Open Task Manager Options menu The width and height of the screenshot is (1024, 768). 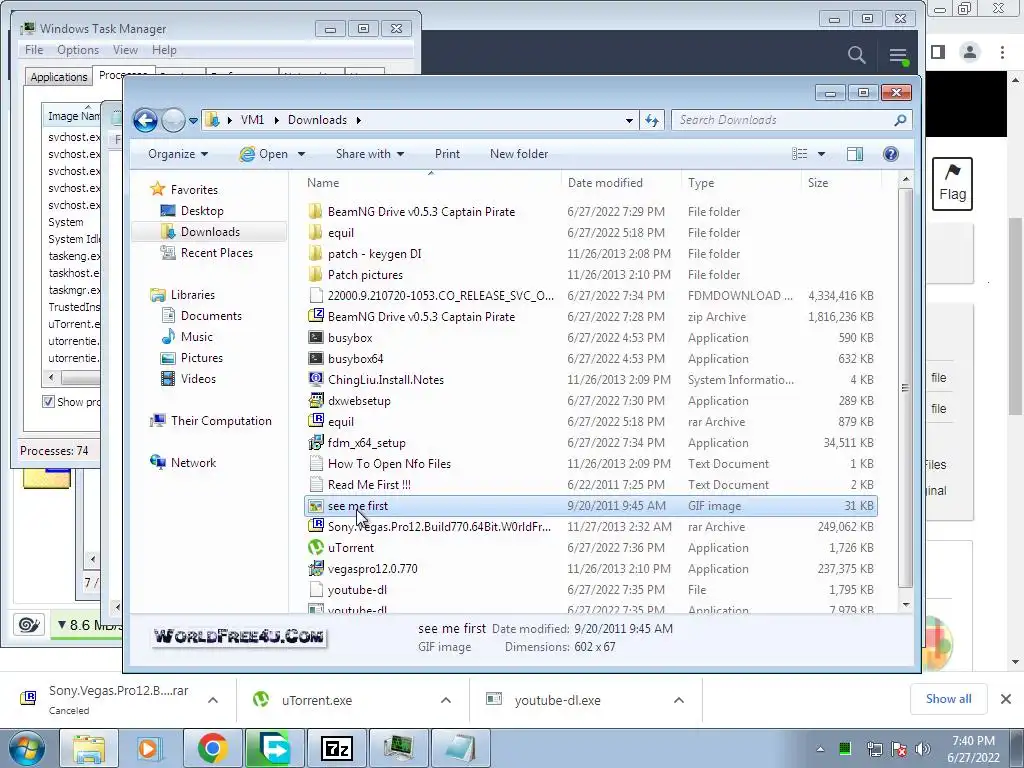tap(78, 50)
